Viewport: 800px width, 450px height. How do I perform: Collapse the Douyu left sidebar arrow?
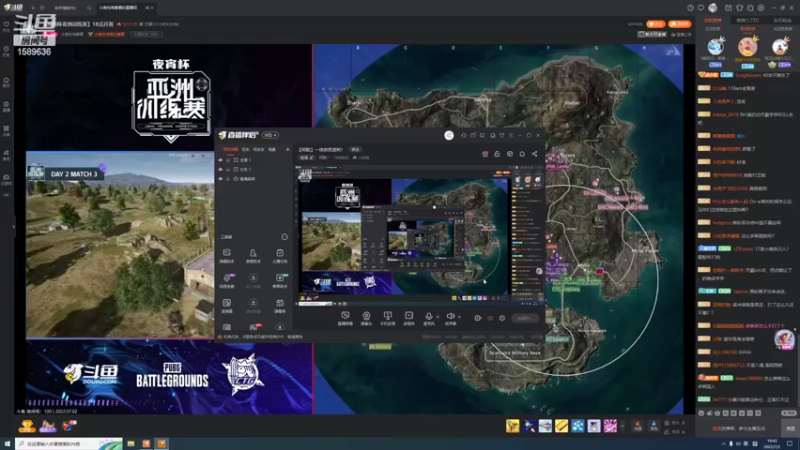coord(14,226)
